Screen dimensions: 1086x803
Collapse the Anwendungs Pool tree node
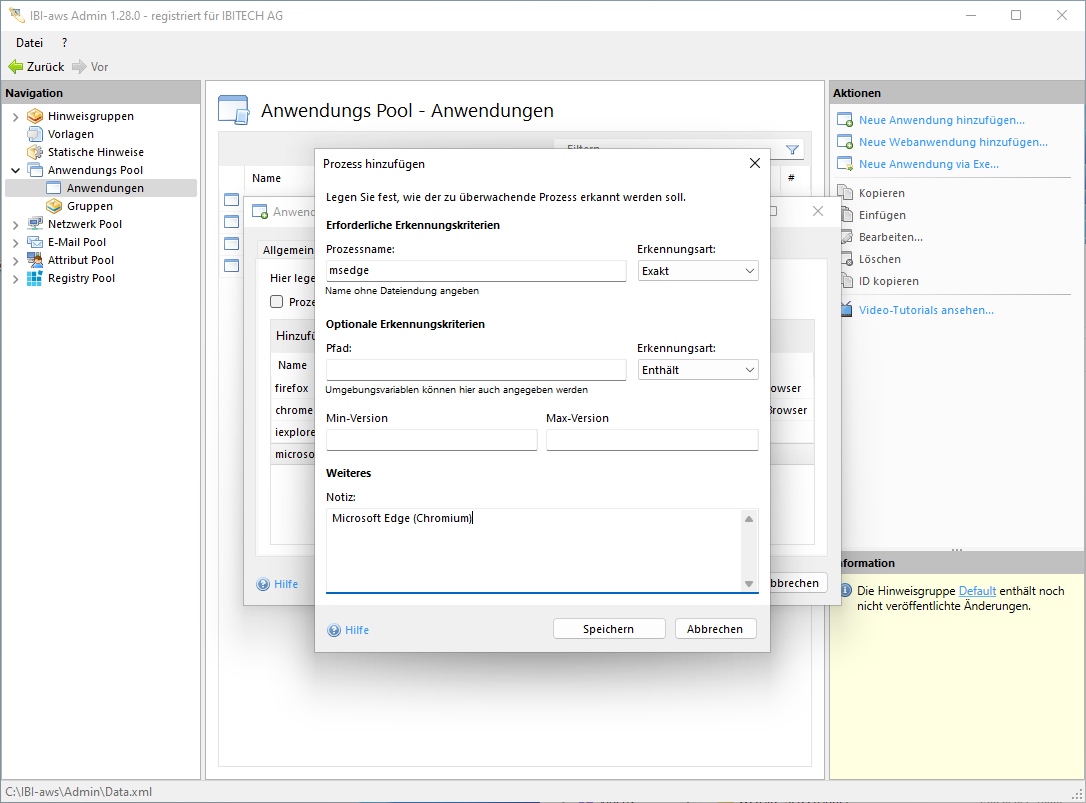point(15,170)
